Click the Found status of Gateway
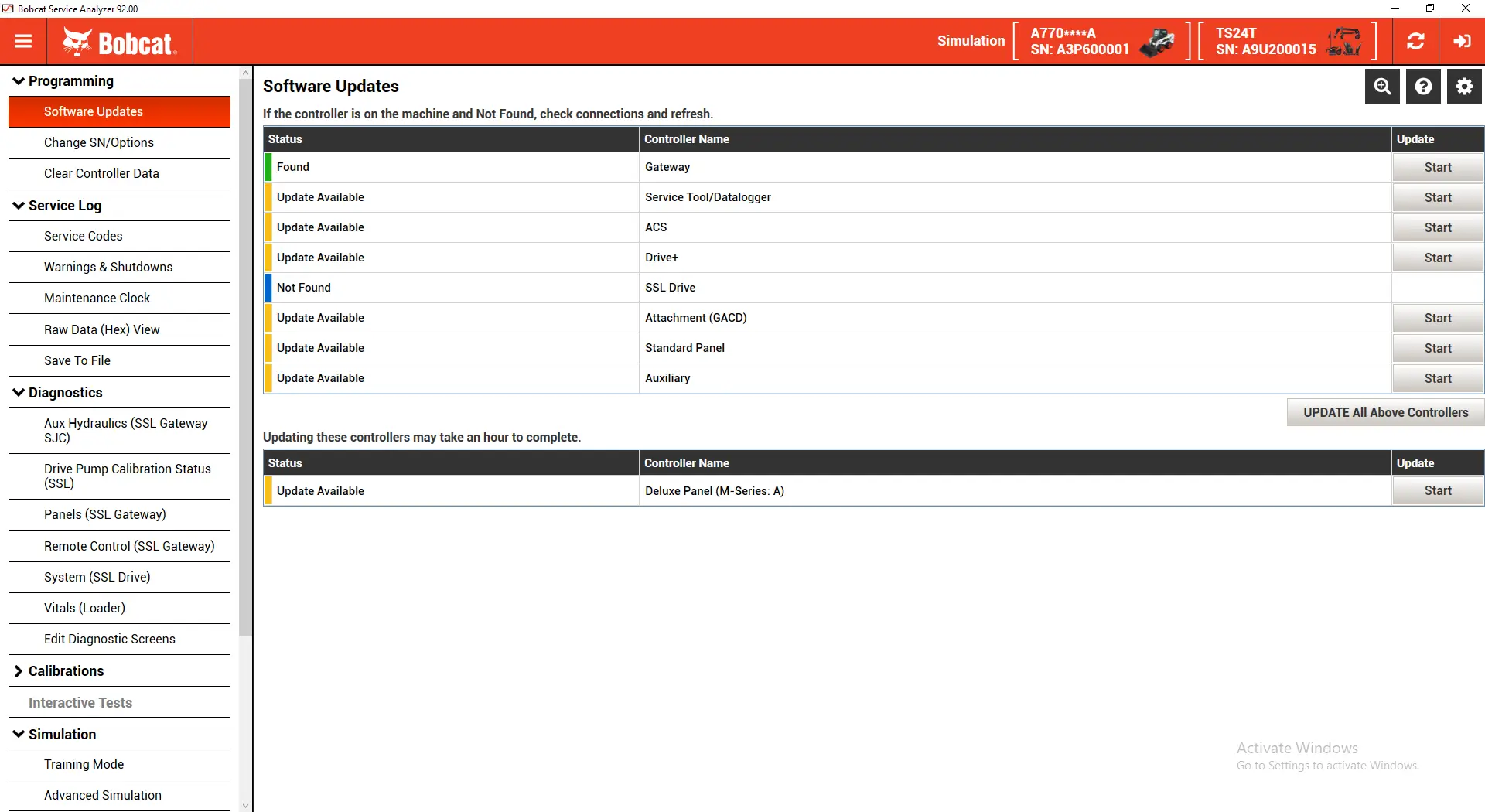1485x812 pixels. point(292,167)
